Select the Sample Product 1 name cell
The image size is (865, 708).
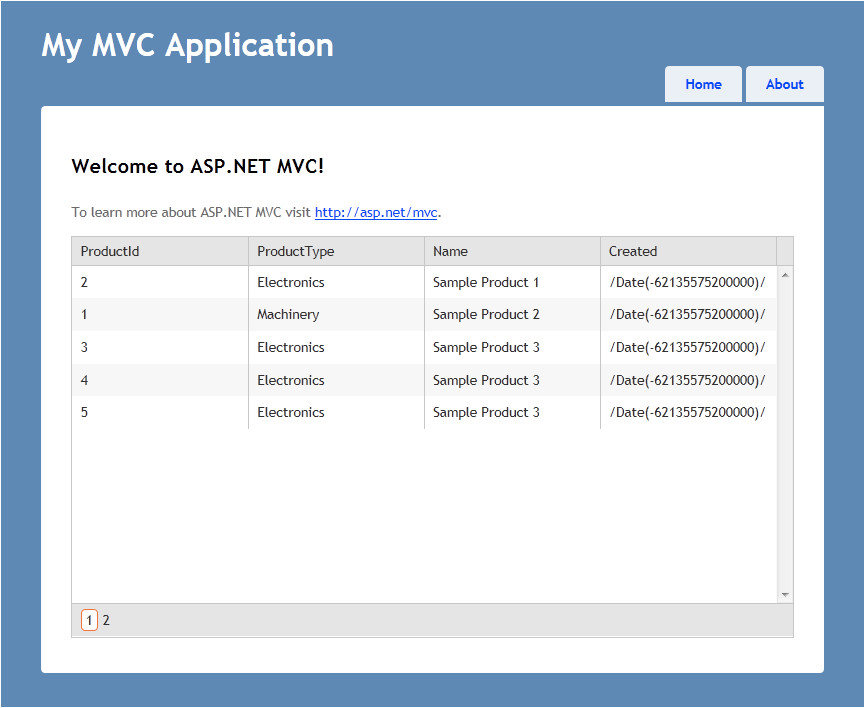tap(512, 283)
